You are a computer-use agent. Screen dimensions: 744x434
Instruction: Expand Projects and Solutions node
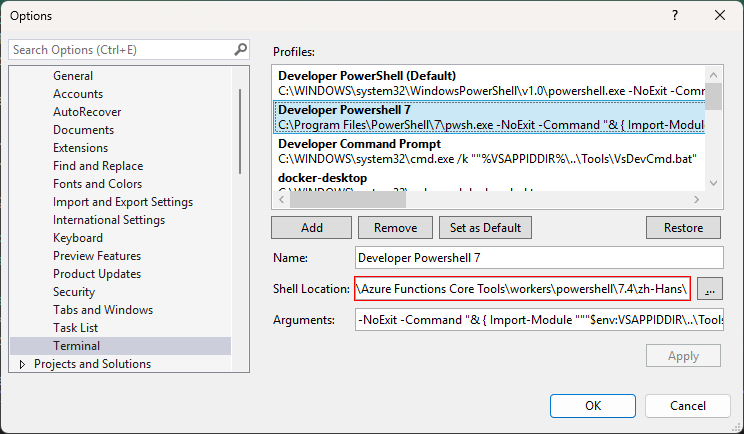pyautogui.click(x=22, y=364)
